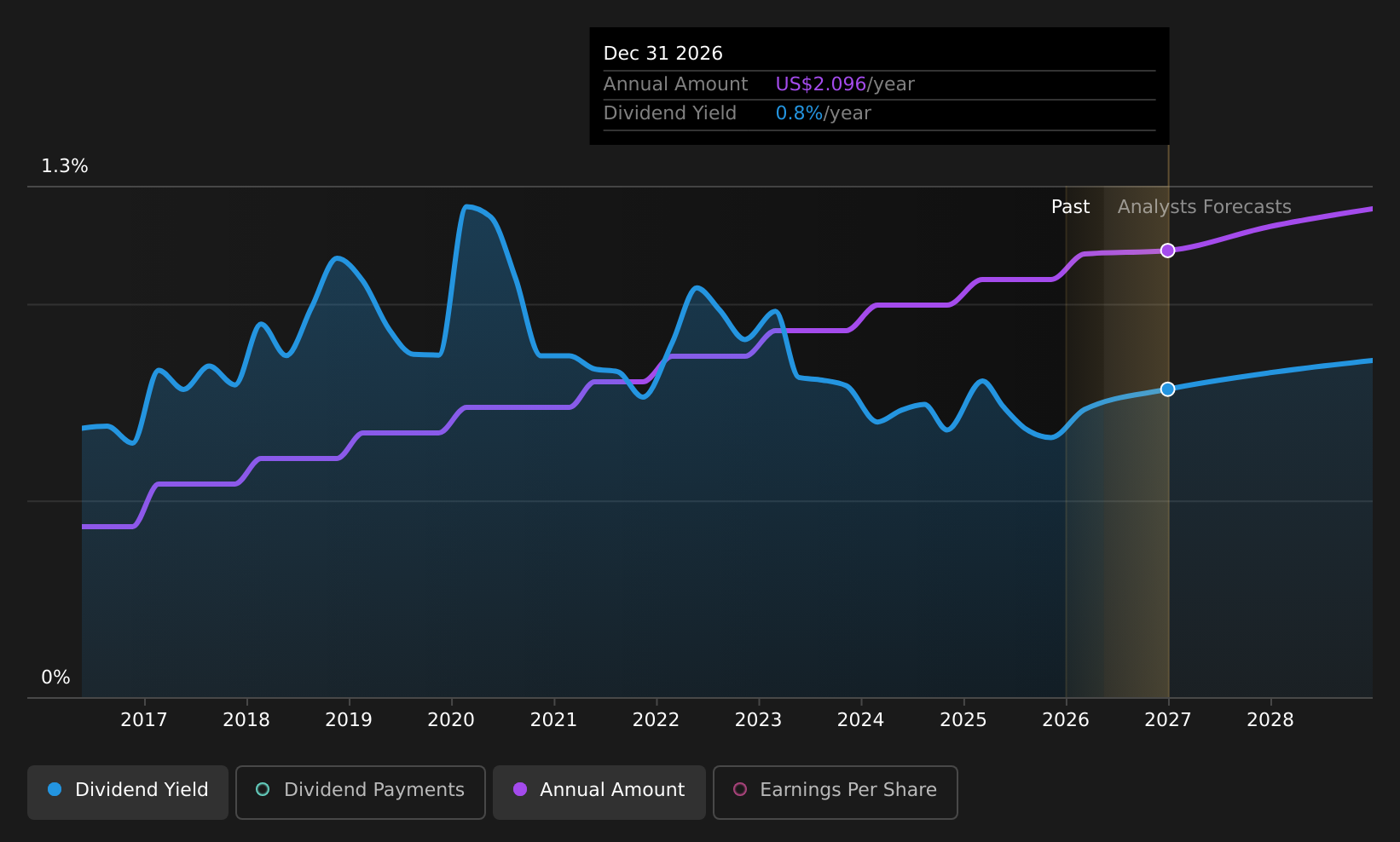The width and height of the screenshot is (1400, 842).
Task: Toggle the Annual Amount legend button
Action: (599, 792)
